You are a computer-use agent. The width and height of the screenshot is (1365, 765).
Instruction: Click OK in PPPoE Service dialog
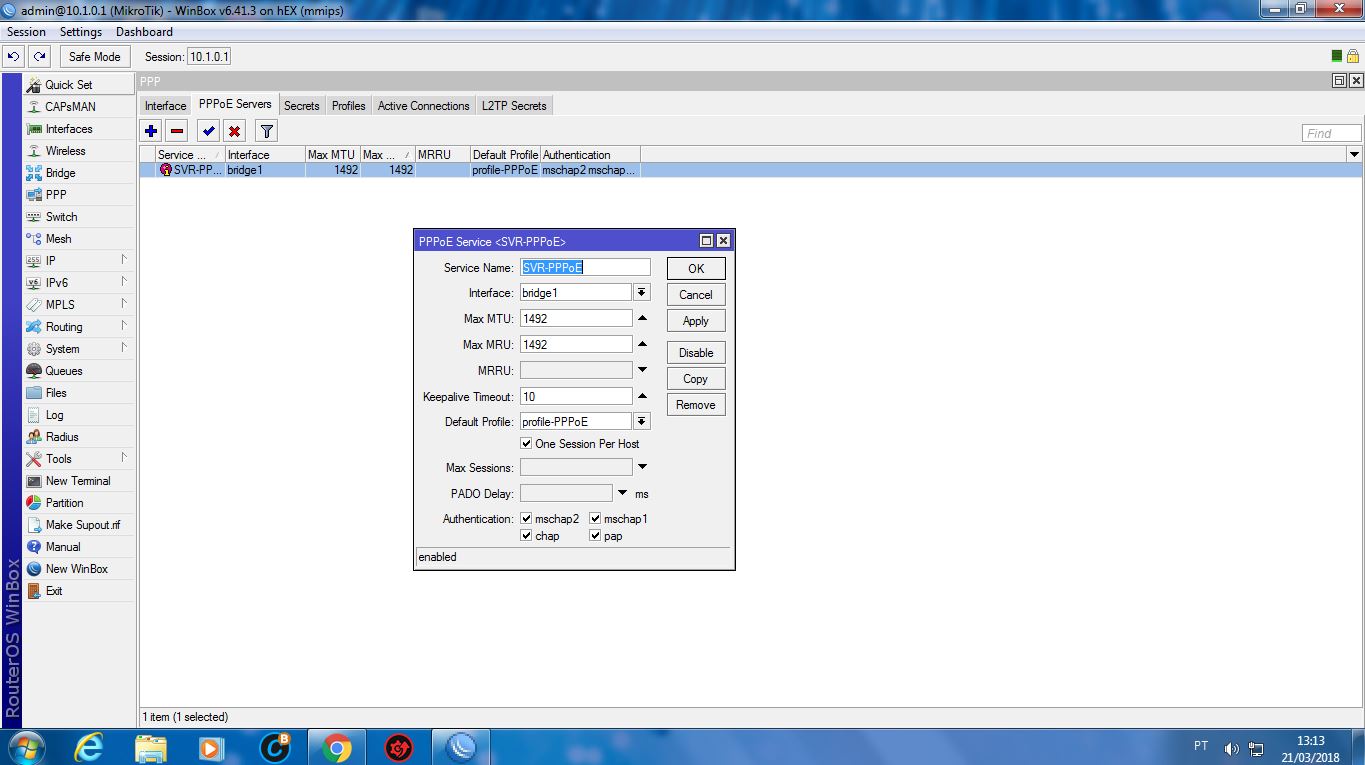coord(696,268)
